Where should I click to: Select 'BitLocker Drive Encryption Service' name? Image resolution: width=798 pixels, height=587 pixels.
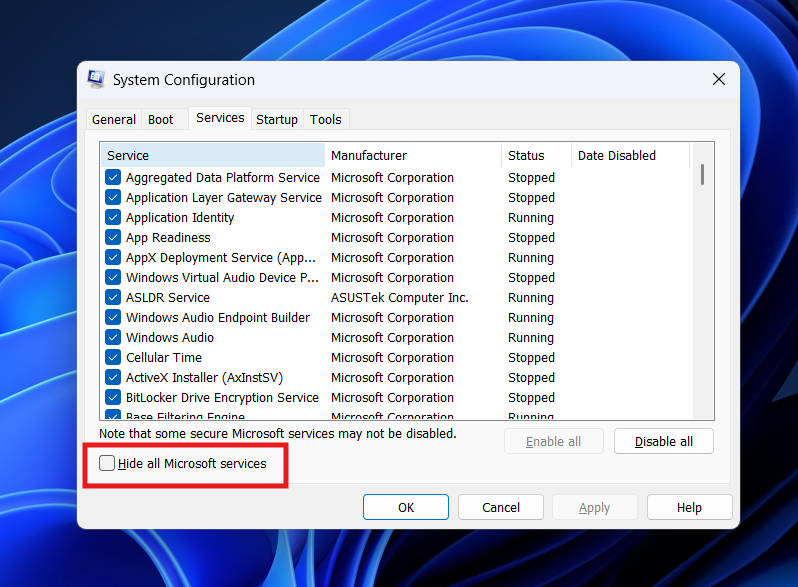coord(222,398)
